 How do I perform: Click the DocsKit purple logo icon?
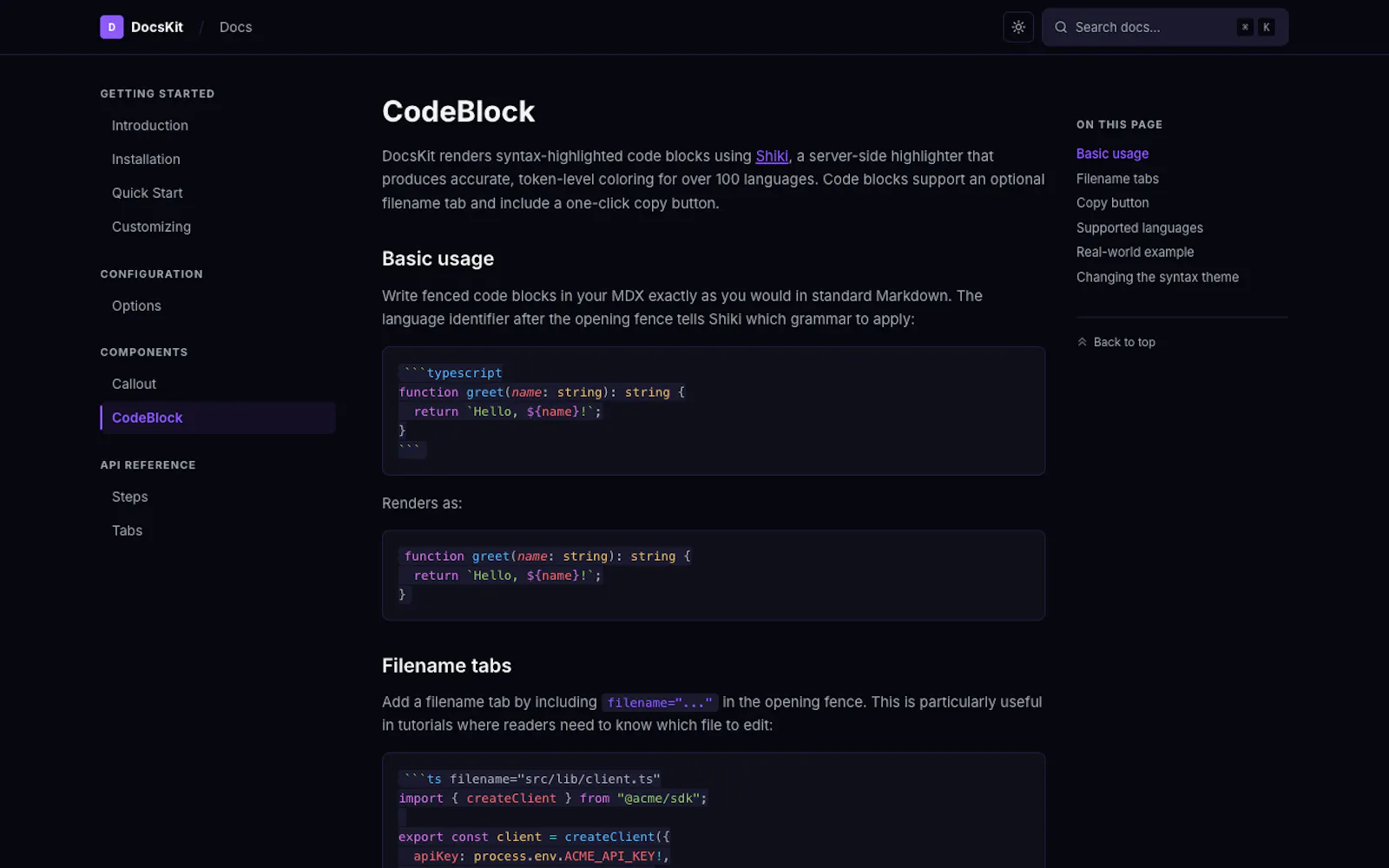(111, 27)
